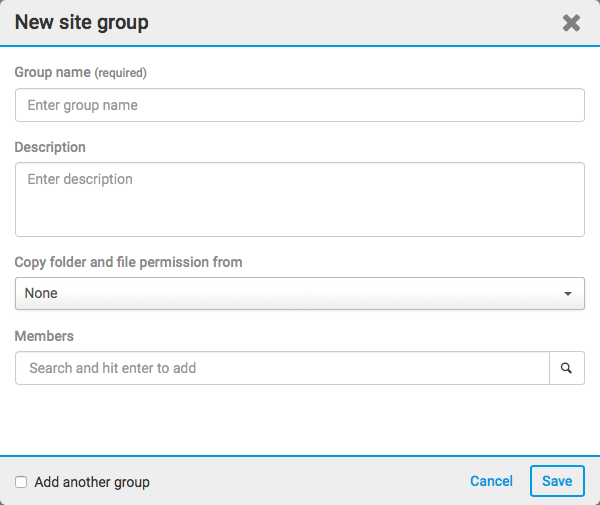Screen dimensions: 600x505
Task: Click the "(required)" hint text
Action: click(x=120, y=73)
